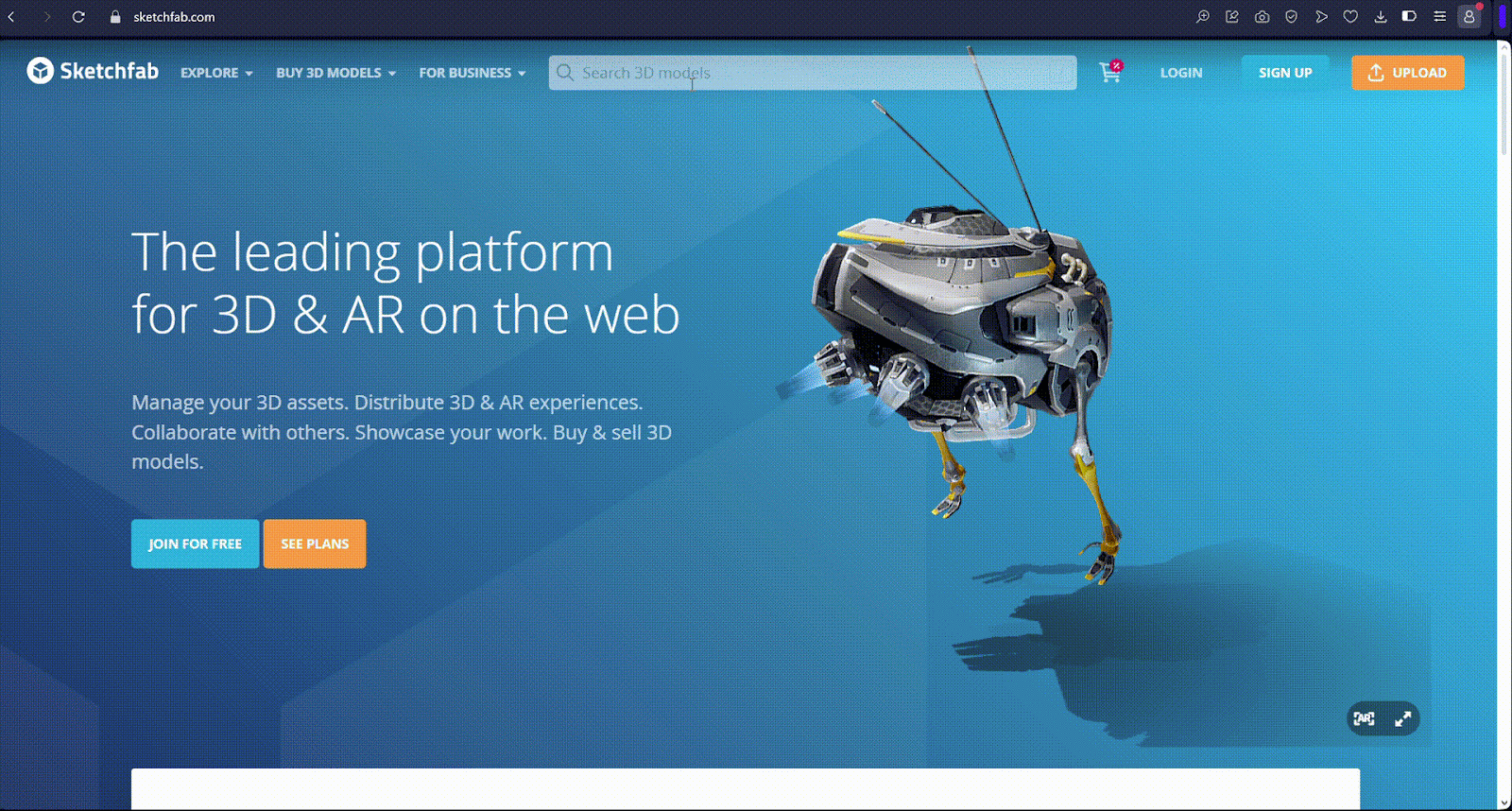
Task: Click Join For Free button
Action: click(195, 544)
